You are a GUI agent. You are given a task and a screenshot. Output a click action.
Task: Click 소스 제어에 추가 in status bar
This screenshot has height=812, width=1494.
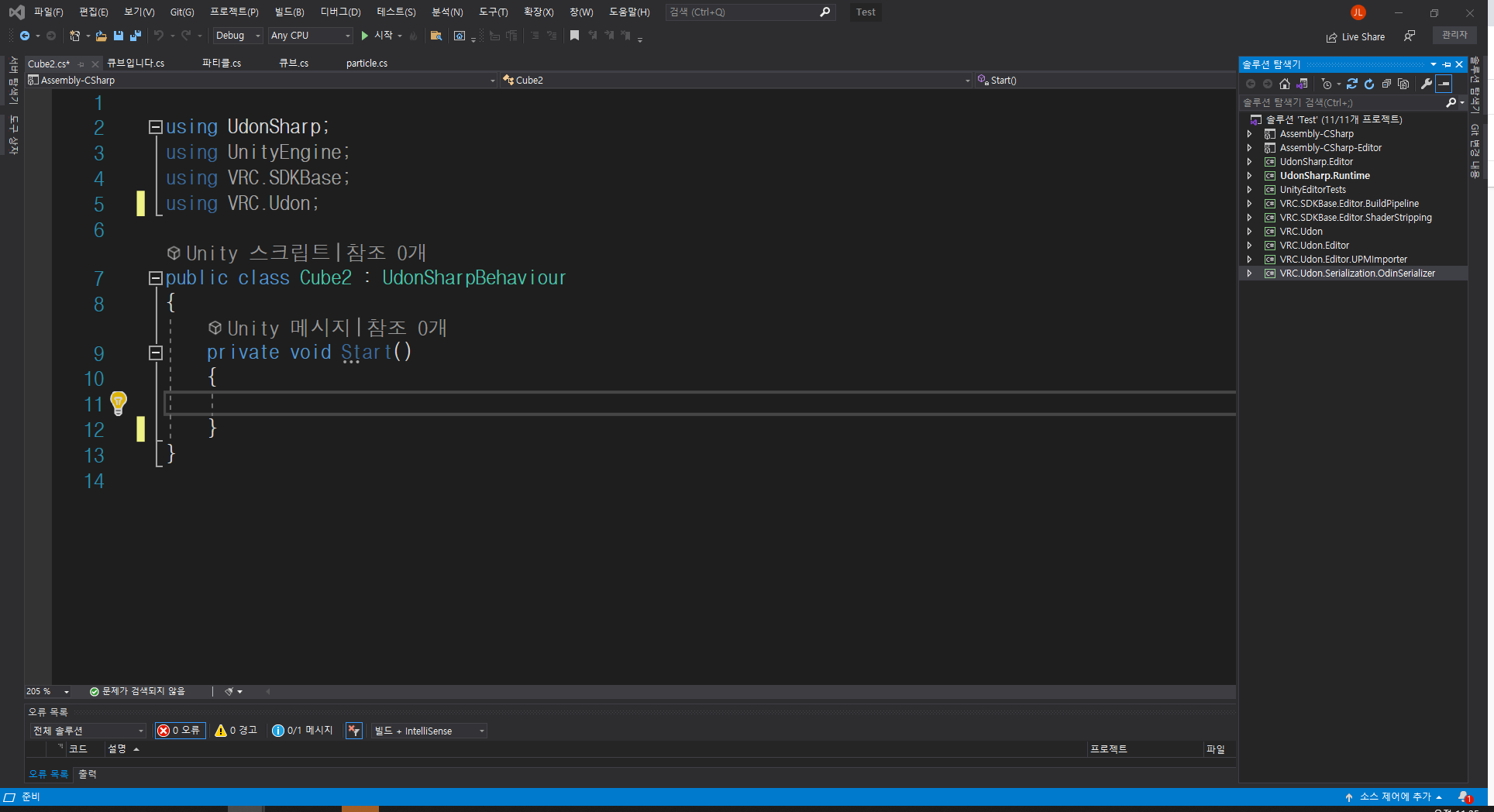(x=1394, y=797)
